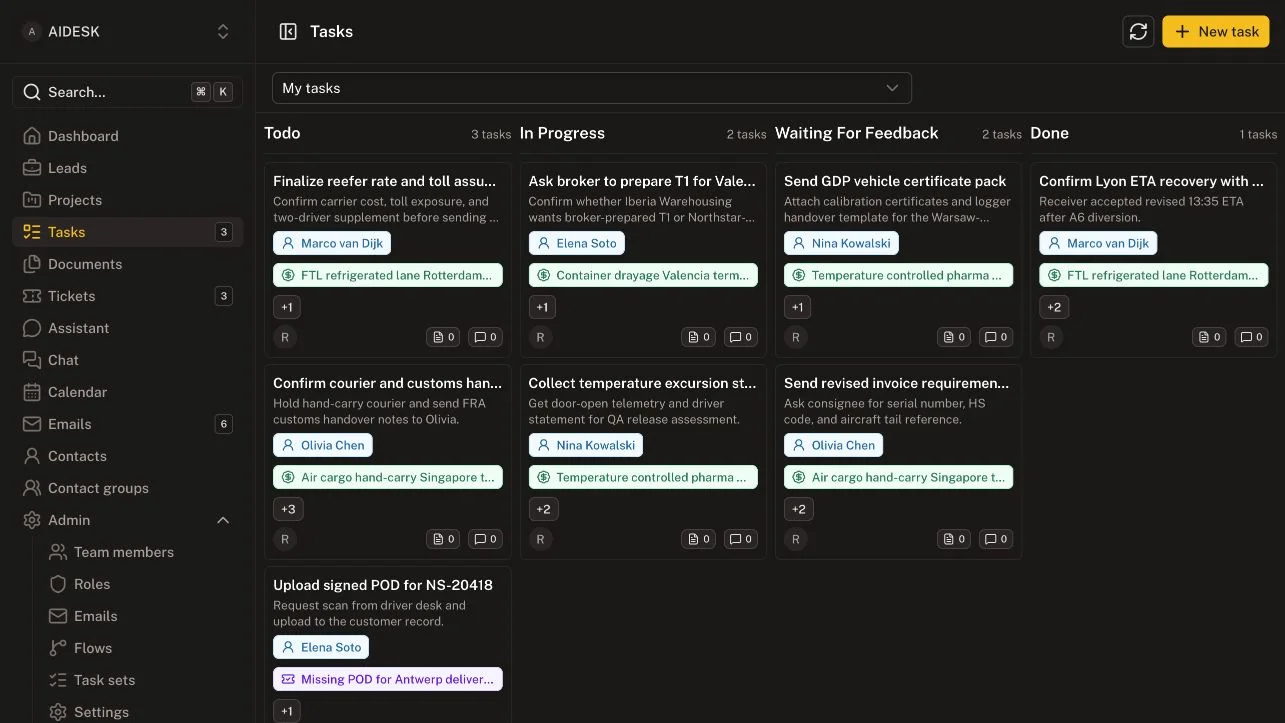
Task: Click the documents count icon on Send GDP vehicle card
Action: (953, 337)
